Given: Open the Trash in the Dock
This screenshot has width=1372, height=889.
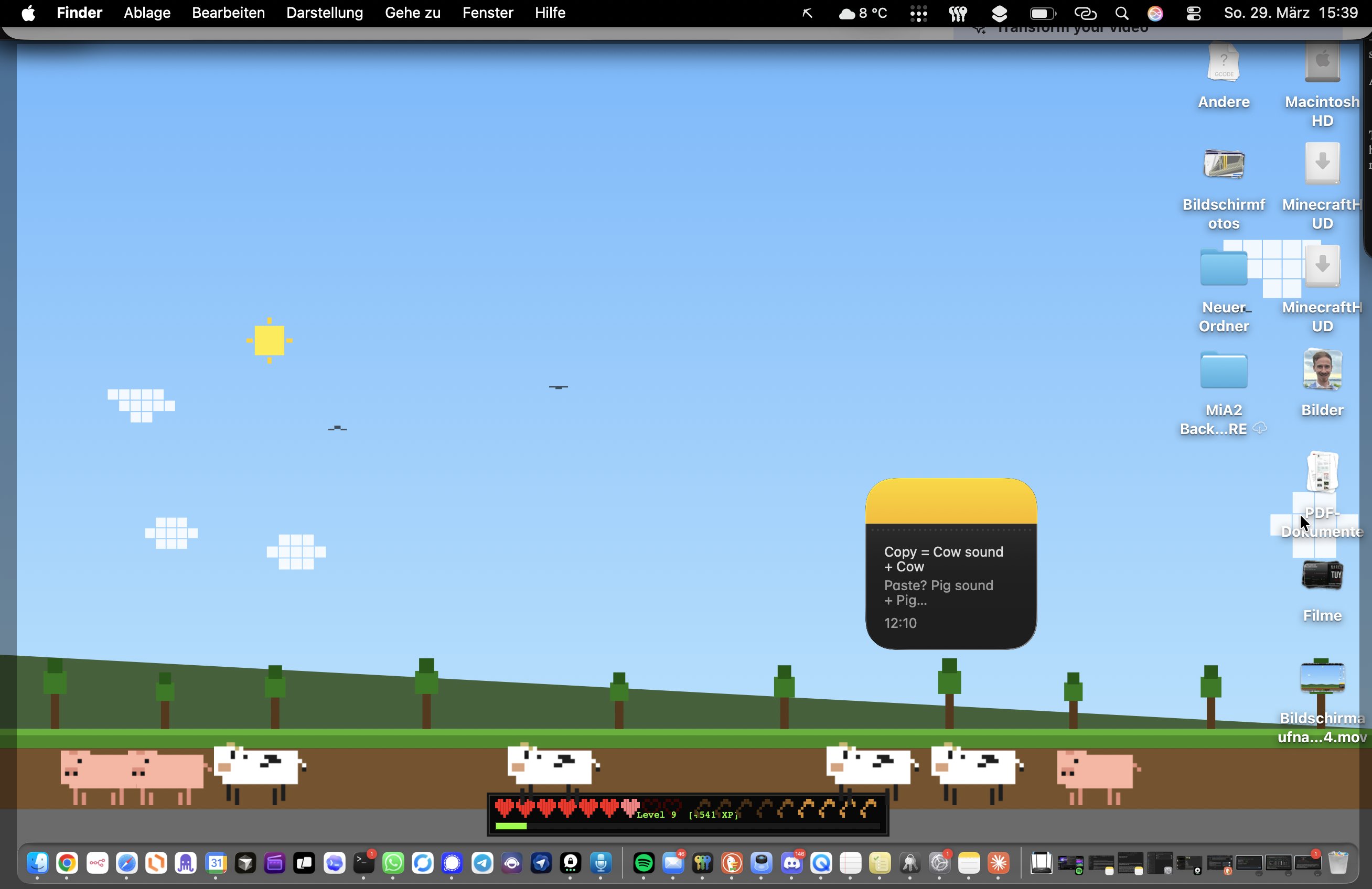Looking at the screenshot, I should 1338,863.
